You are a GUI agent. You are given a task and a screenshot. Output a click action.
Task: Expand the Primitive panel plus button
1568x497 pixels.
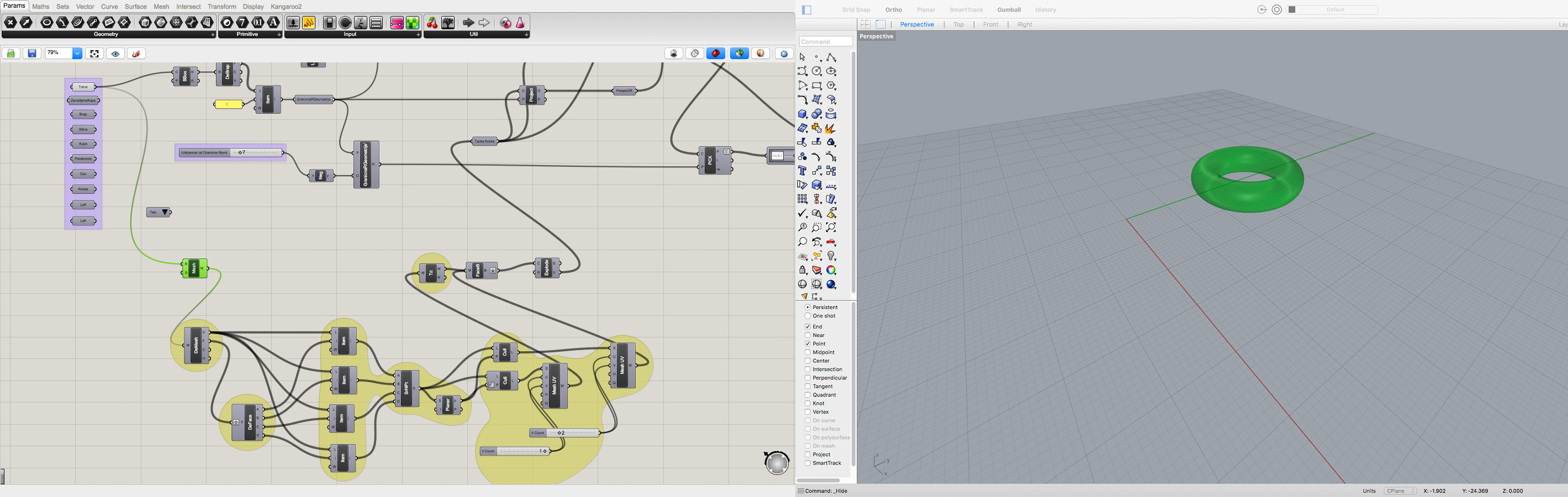(279, 35)
